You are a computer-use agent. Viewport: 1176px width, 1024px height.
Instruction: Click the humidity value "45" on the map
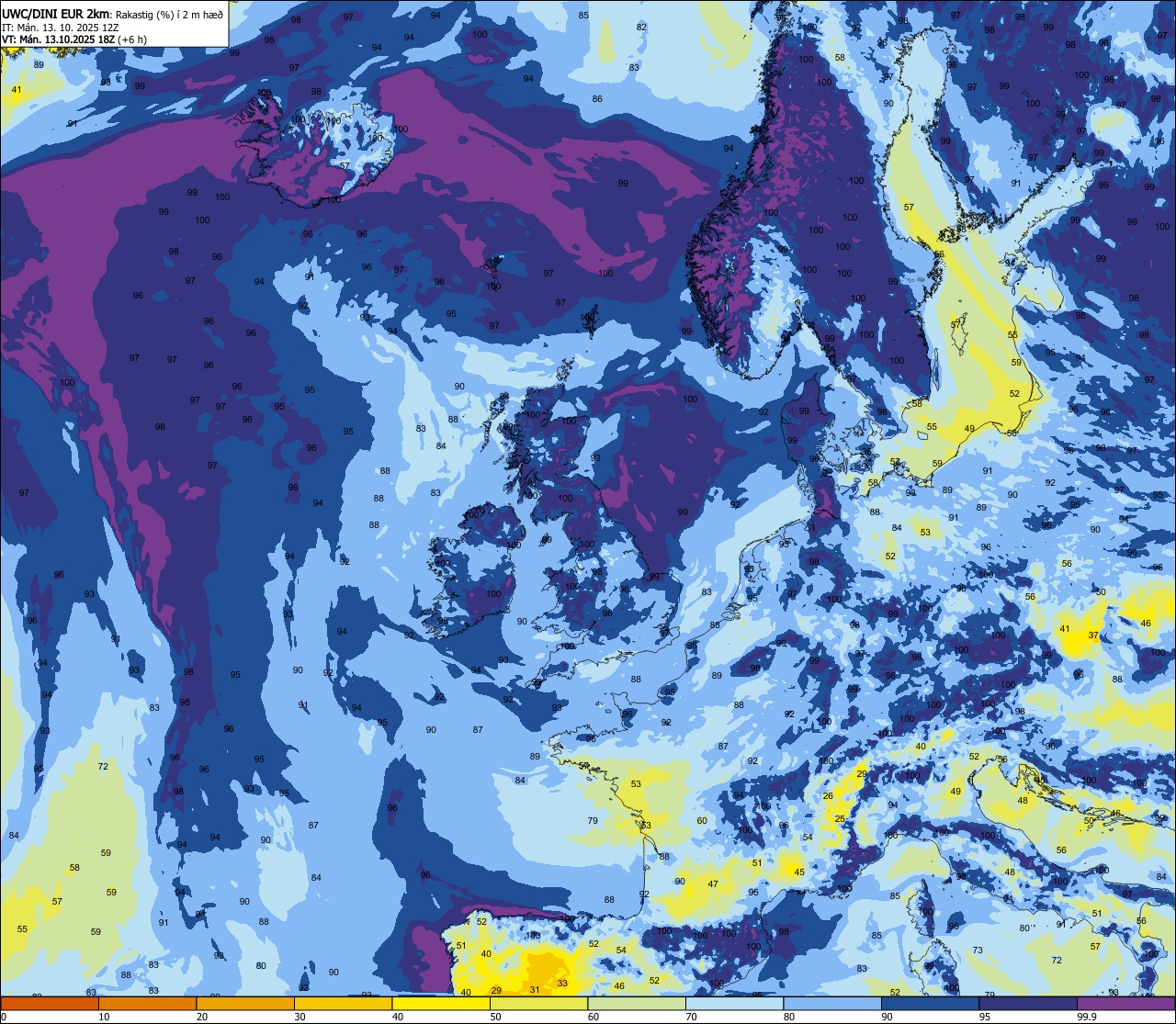point(799,872)
